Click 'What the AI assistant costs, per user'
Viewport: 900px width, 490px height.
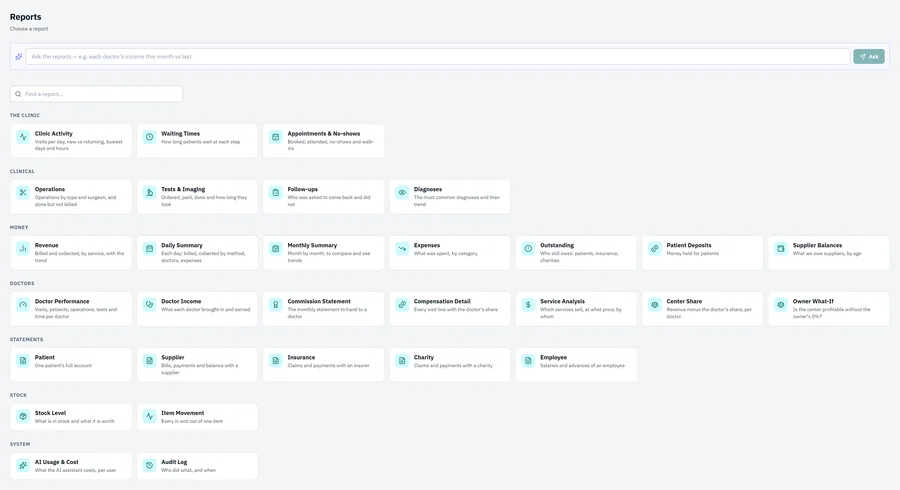pyautogui.click(x=75, y=470)
